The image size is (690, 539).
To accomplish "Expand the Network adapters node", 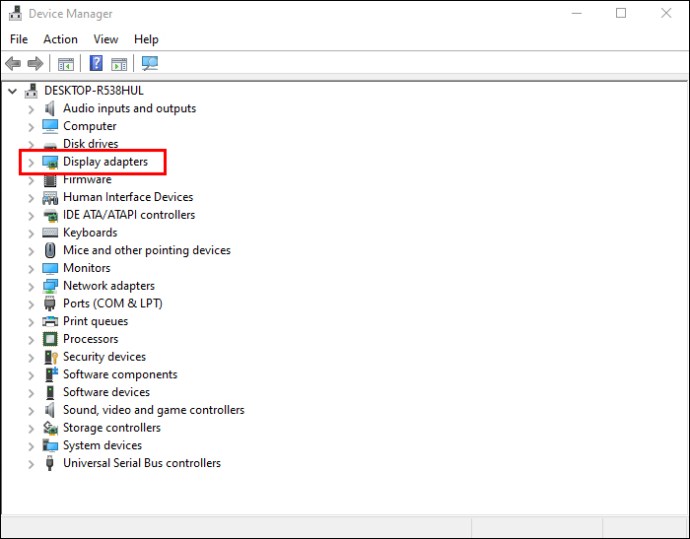I will (x=31, y=286).
